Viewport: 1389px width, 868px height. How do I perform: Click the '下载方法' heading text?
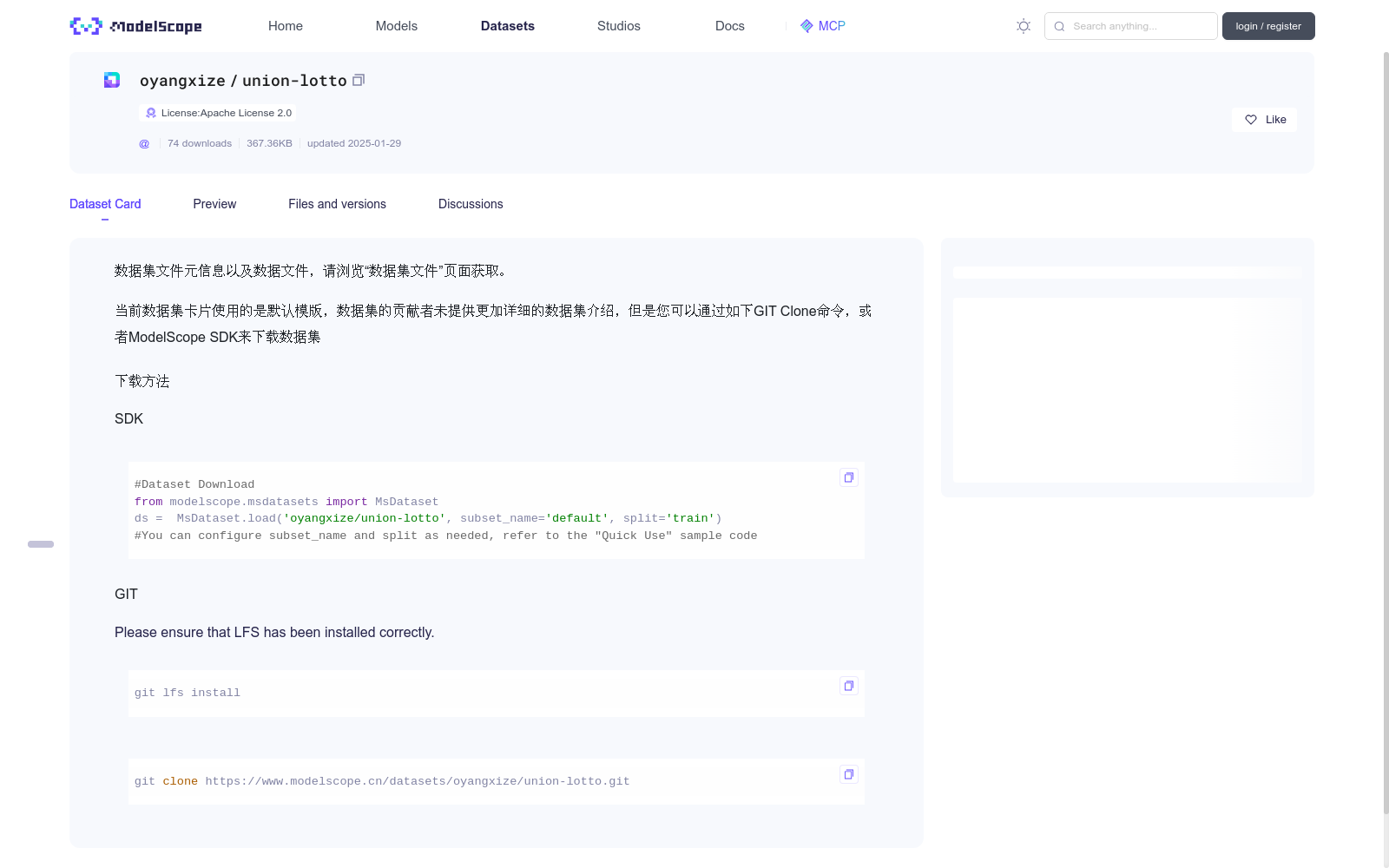pyautogui.click(x=142, y=381)
